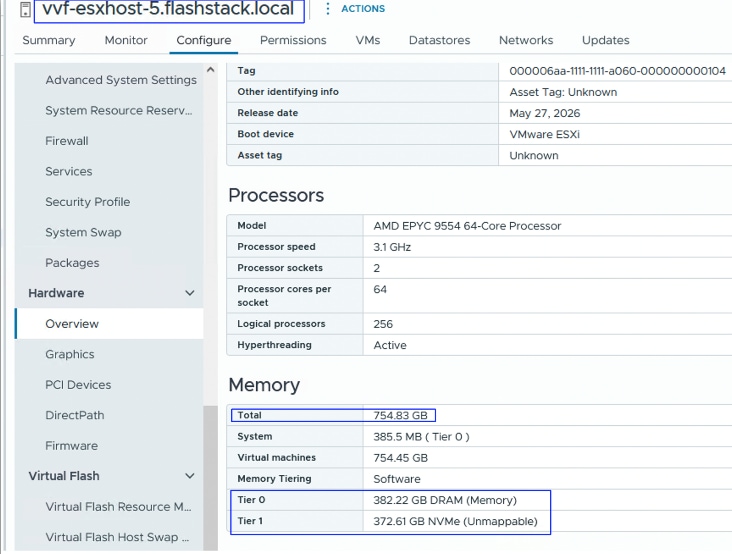732x554 pixels.
Task: Open Security Profile settings
Action: pyautogui.click(x=88, y=202)
